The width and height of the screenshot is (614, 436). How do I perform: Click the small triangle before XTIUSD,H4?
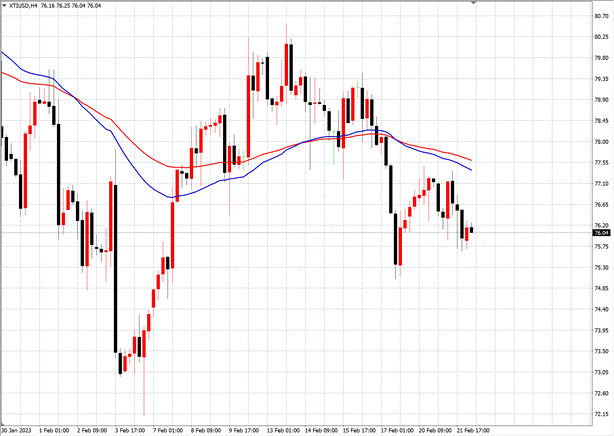[4, 4]
